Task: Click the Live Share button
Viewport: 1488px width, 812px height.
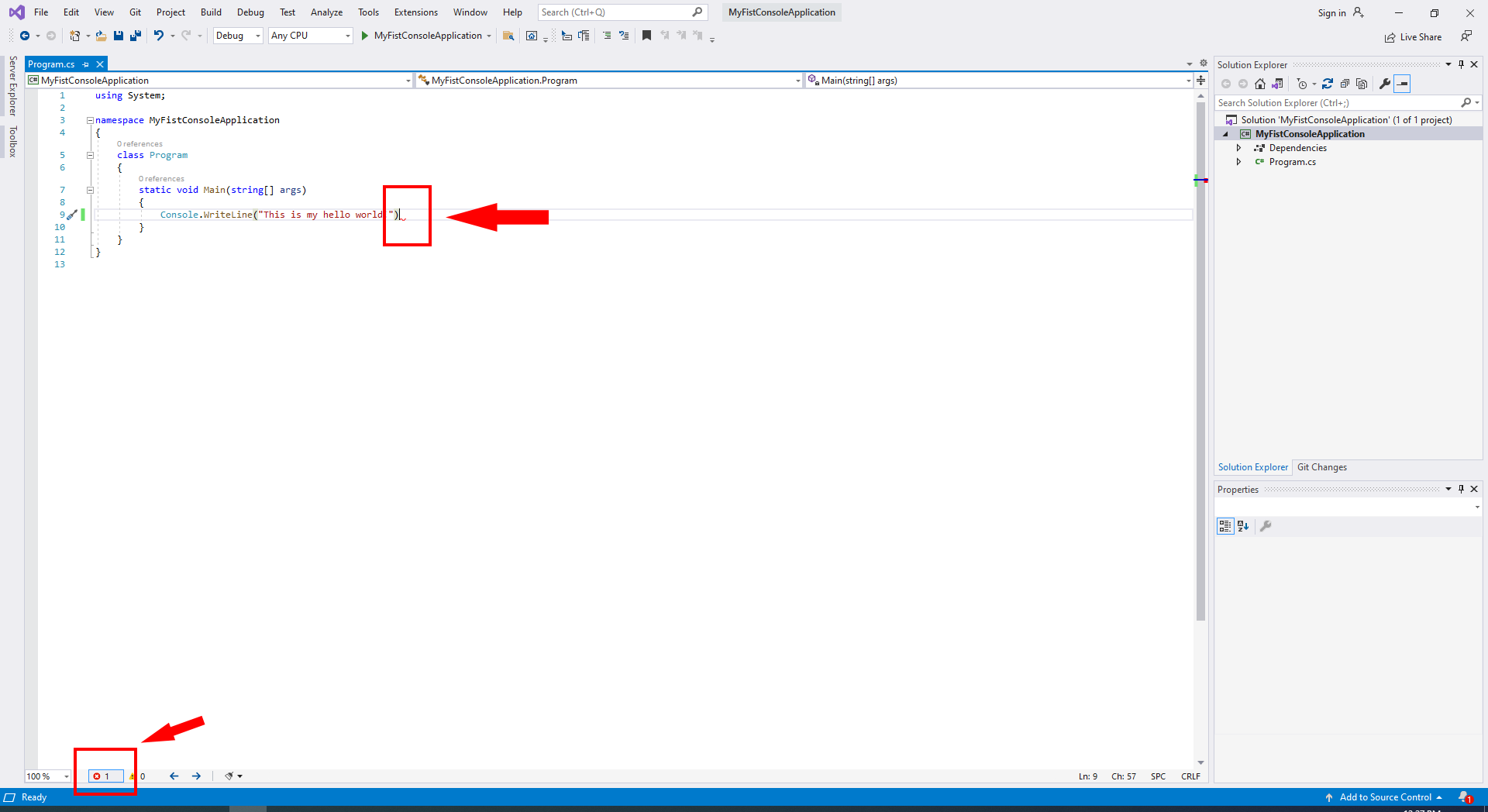Action: click(1414, 37)
